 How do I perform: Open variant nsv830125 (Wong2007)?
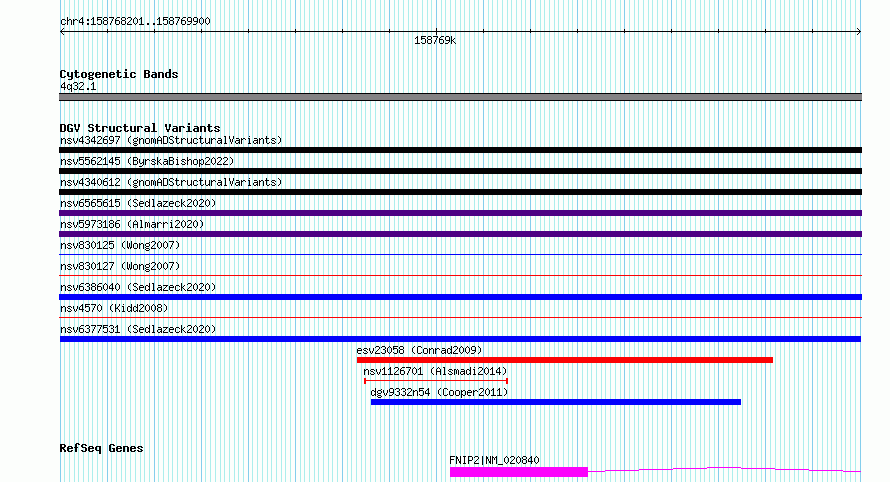click(x=120, y=245)
